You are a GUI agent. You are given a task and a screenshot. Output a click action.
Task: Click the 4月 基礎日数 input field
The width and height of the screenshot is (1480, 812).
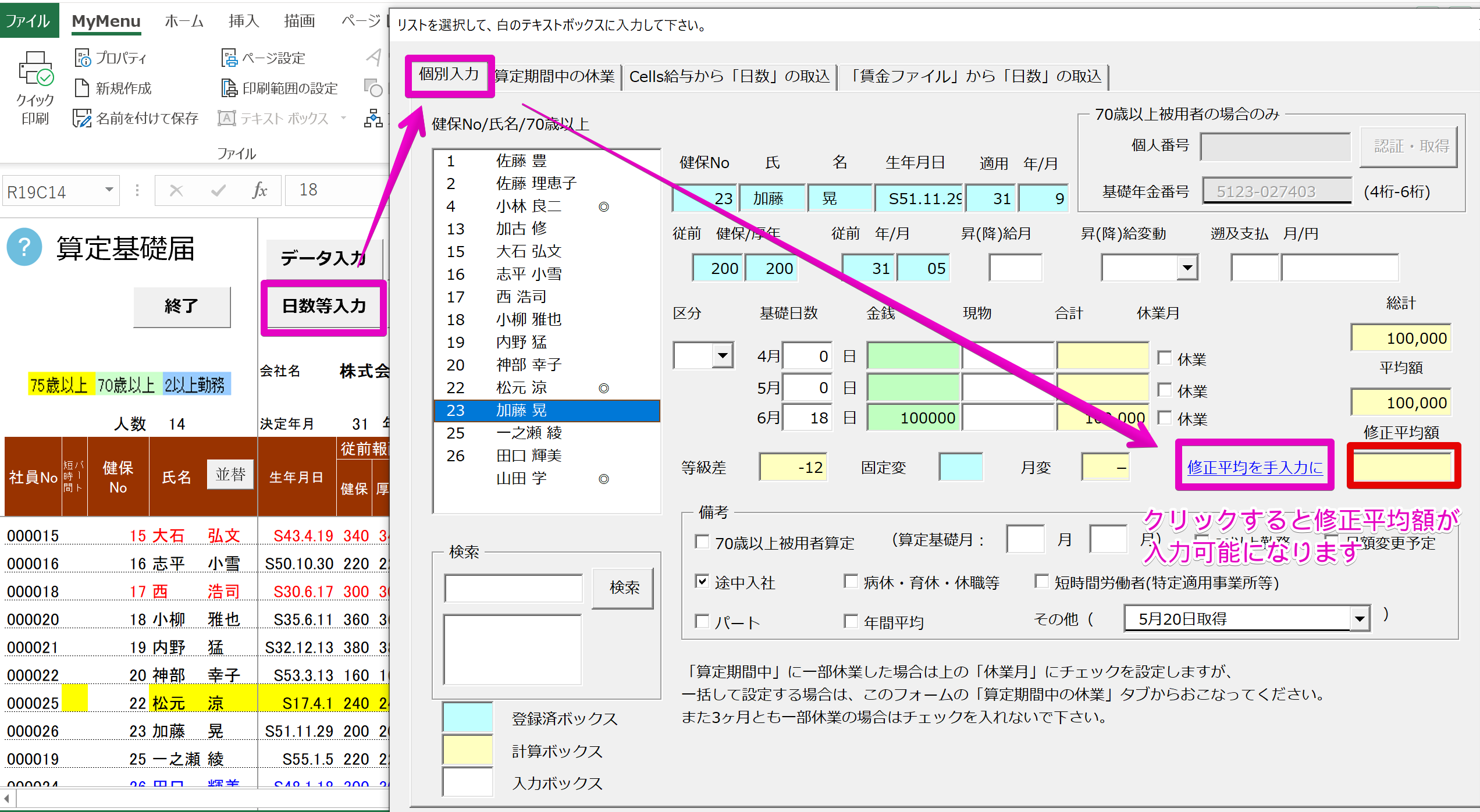(806, 356)
